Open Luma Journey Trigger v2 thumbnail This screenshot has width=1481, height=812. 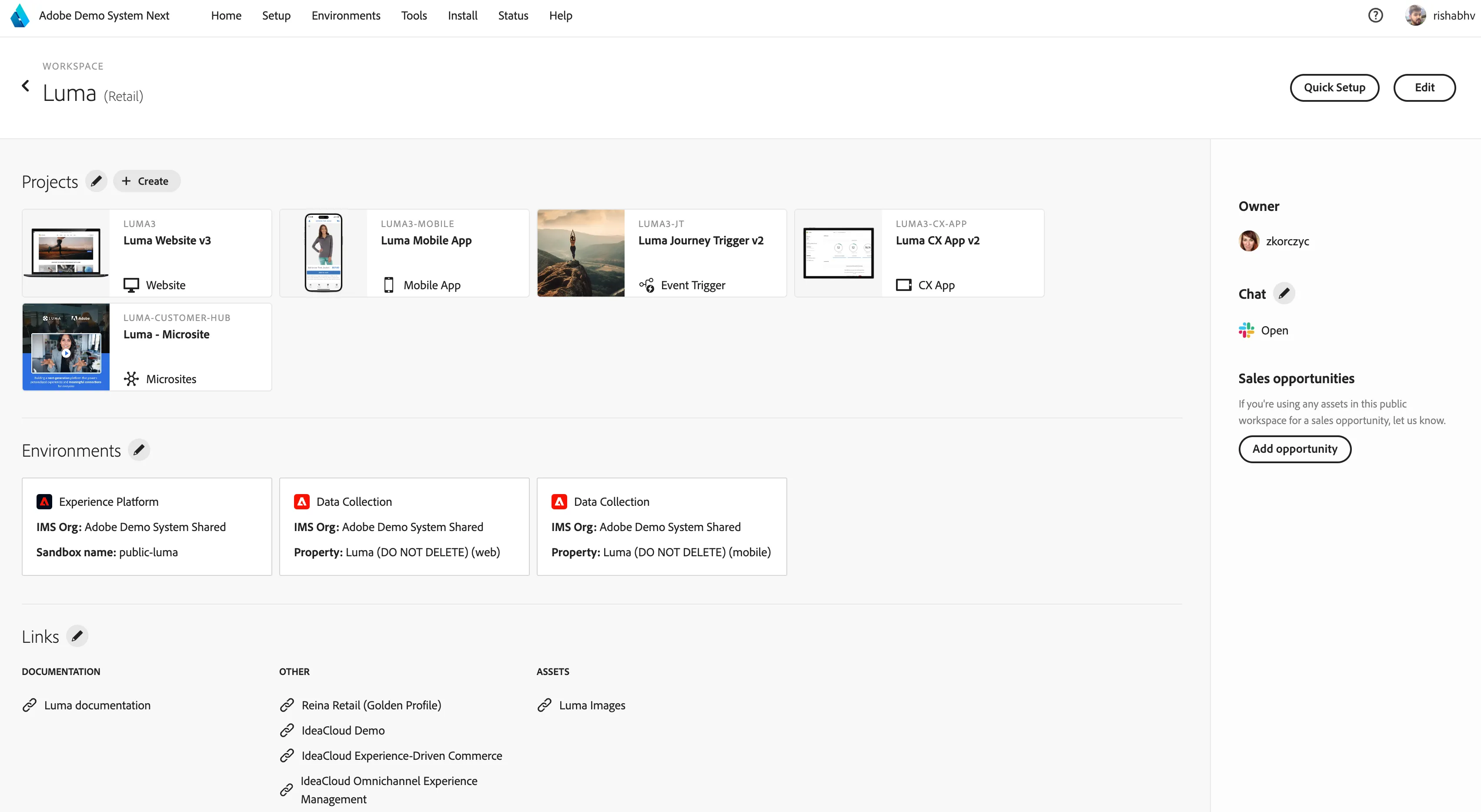(581, 253)
